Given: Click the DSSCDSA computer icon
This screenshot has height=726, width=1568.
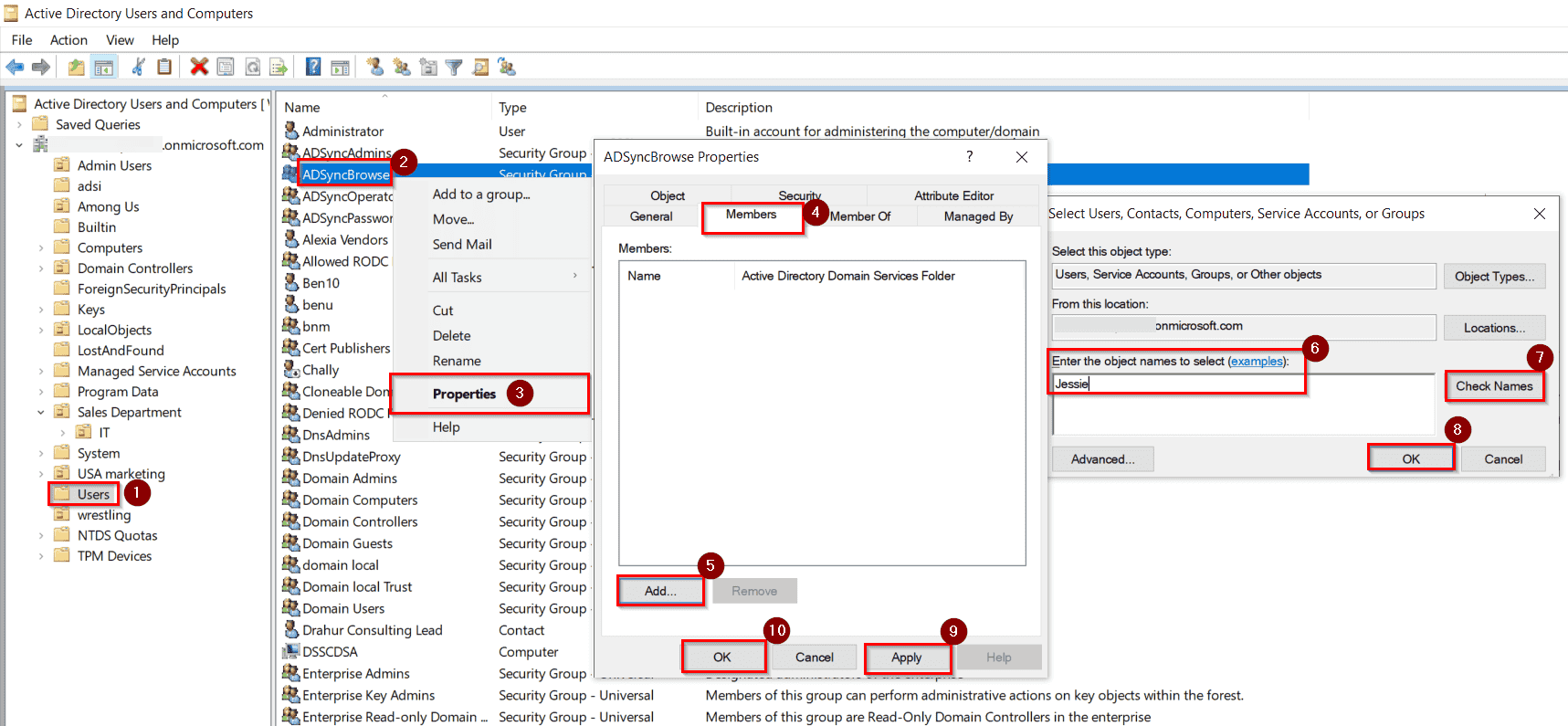Looking at the screenshot, I should click(x=291, y=651).
